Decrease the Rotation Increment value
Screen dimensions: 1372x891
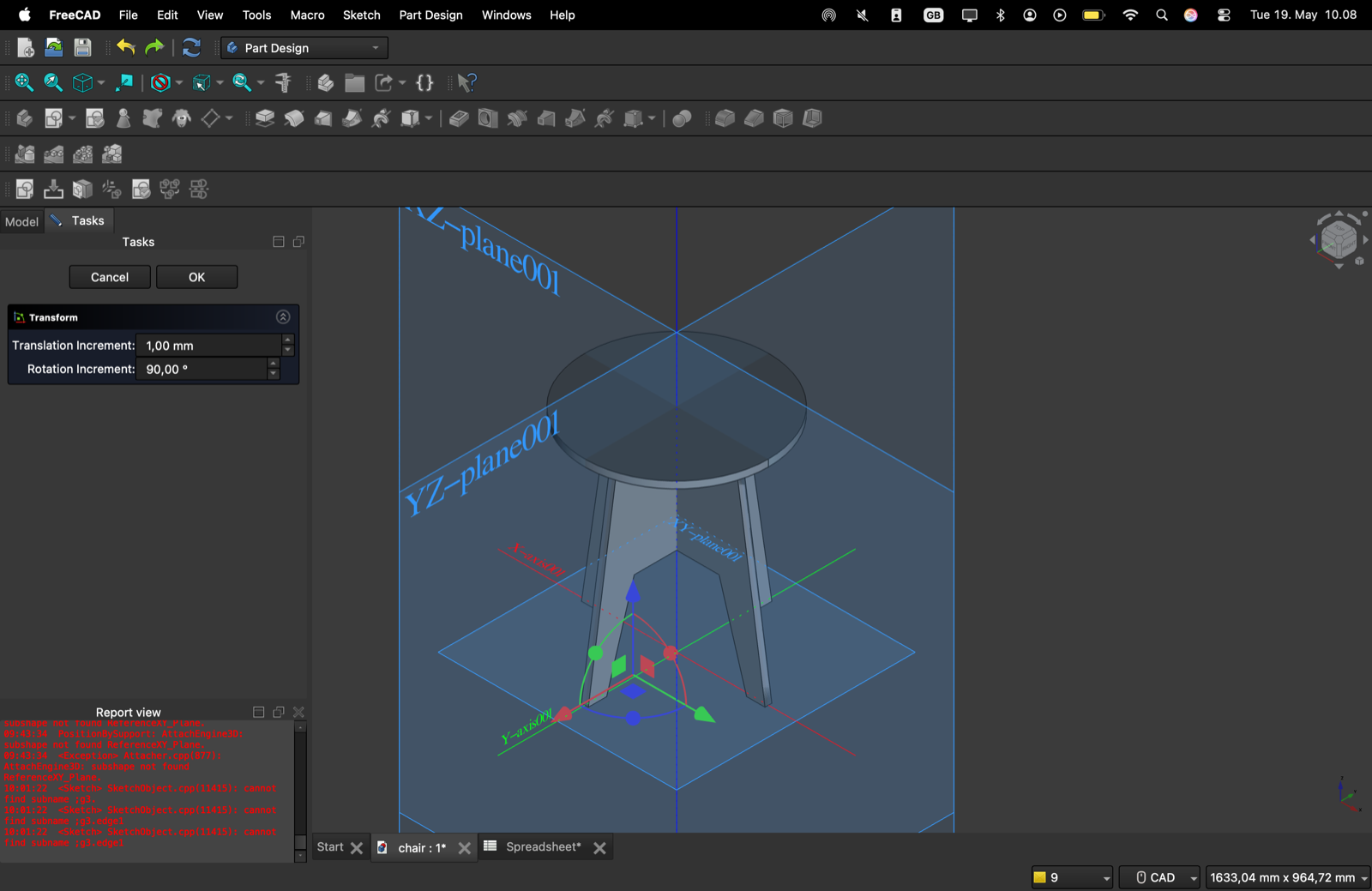click(x=274, y=374)
